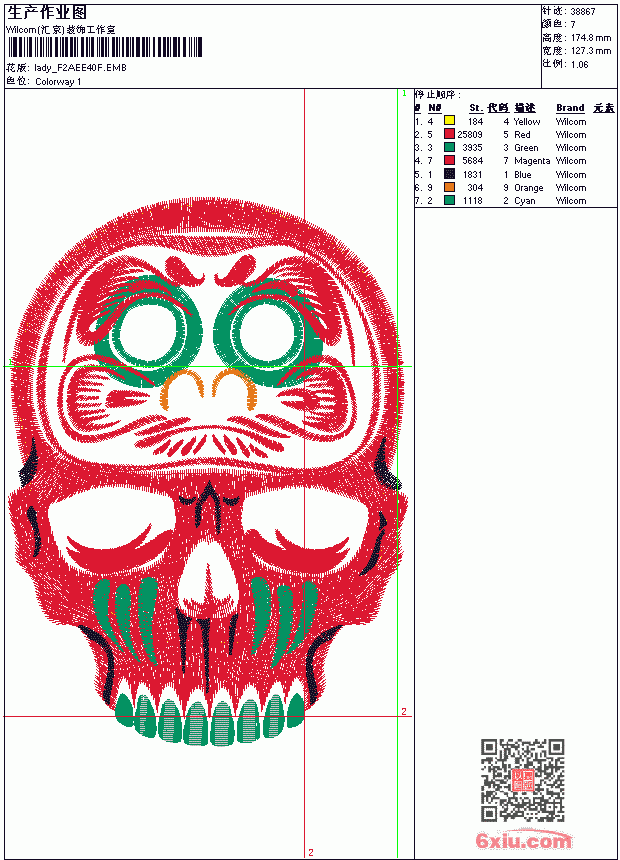620x860 pixels.
Task: Click the stitch count value 38867
Action: pyautogui.click(x=583, y=11)
